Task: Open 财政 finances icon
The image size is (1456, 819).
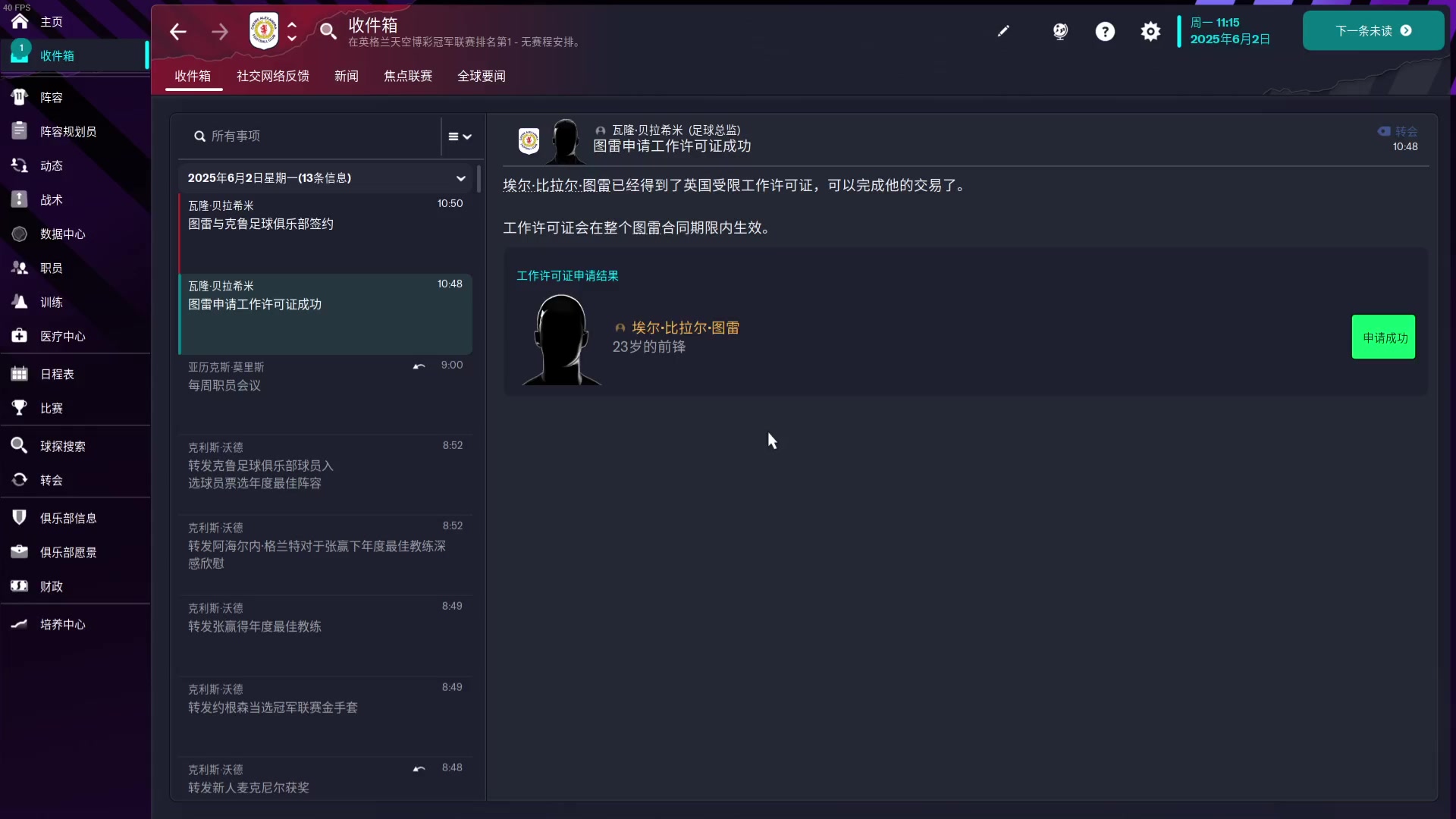Action: [20, 586]
